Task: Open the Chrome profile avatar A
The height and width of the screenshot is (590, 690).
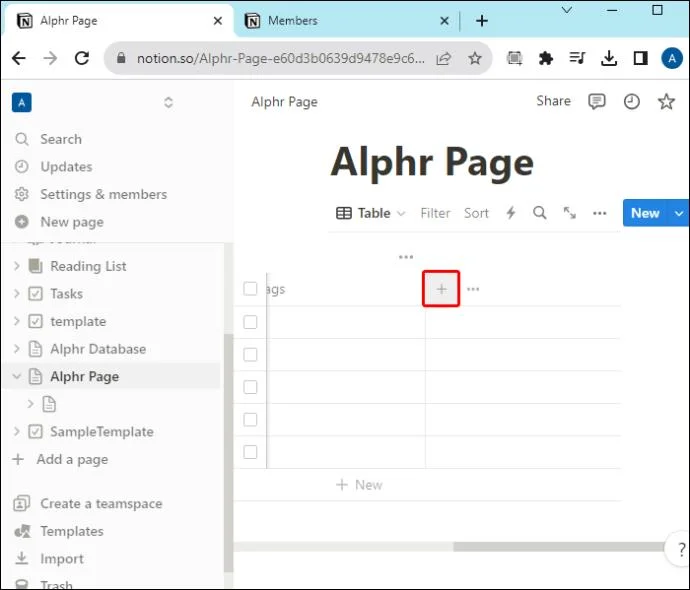Action: (672, 58)
